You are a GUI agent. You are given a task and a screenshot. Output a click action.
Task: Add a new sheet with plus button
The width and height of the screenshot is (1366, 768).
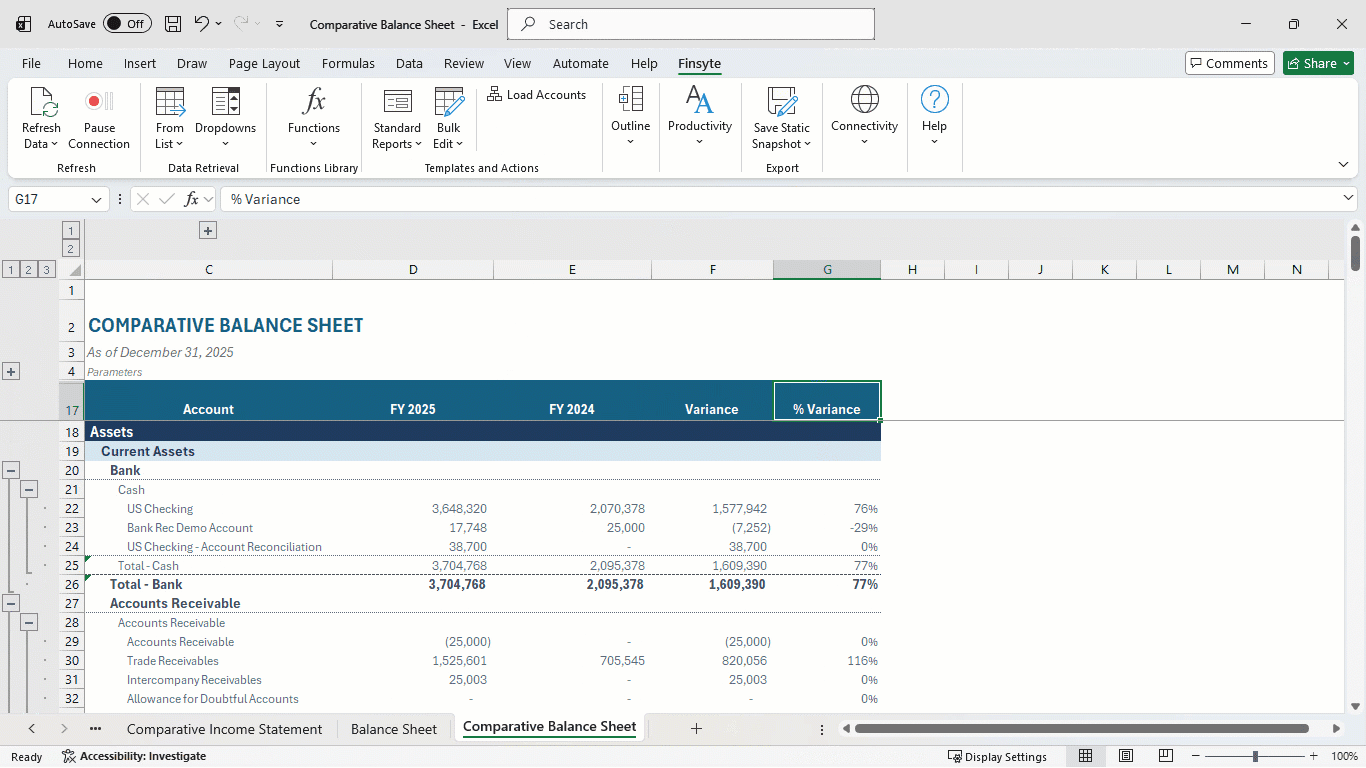tap(696, 729)
